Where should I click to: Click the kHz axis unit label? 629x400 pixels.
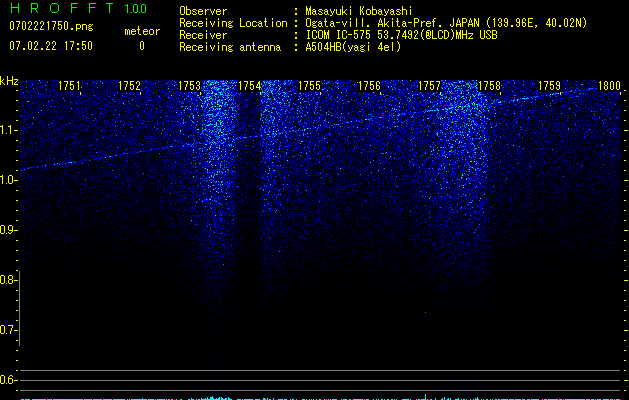click(9, 81)
